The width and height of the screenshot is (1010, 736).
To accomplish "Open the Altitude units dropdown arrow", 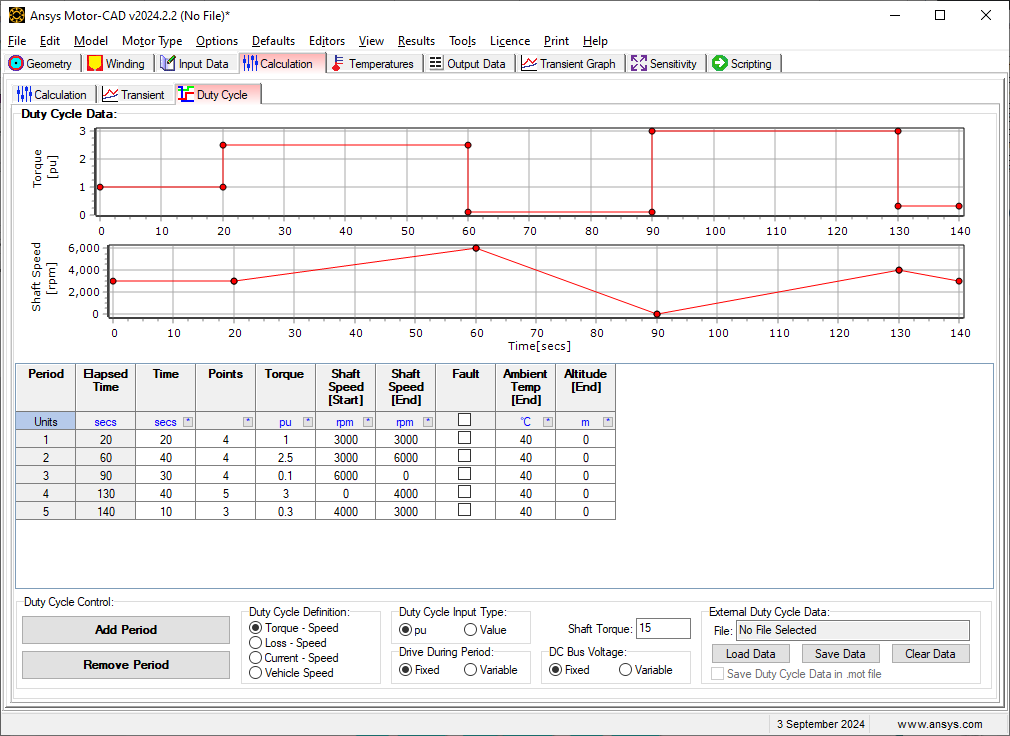I will pos(607,422).
